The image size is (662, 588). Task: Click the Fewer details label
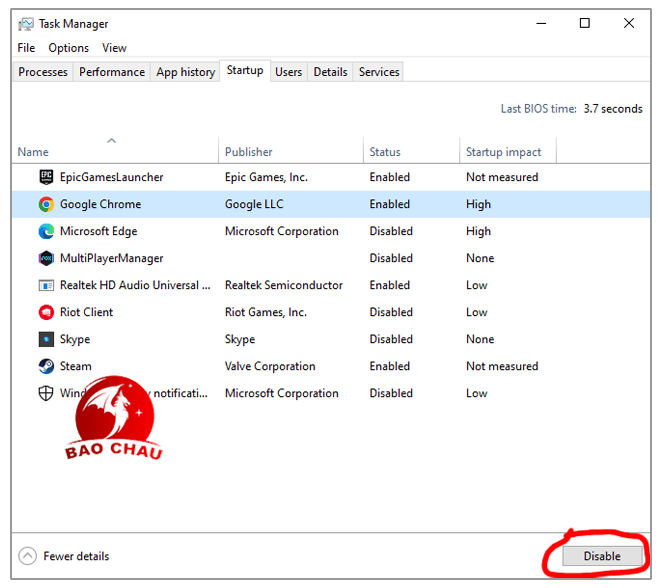[x=76, y=556]
